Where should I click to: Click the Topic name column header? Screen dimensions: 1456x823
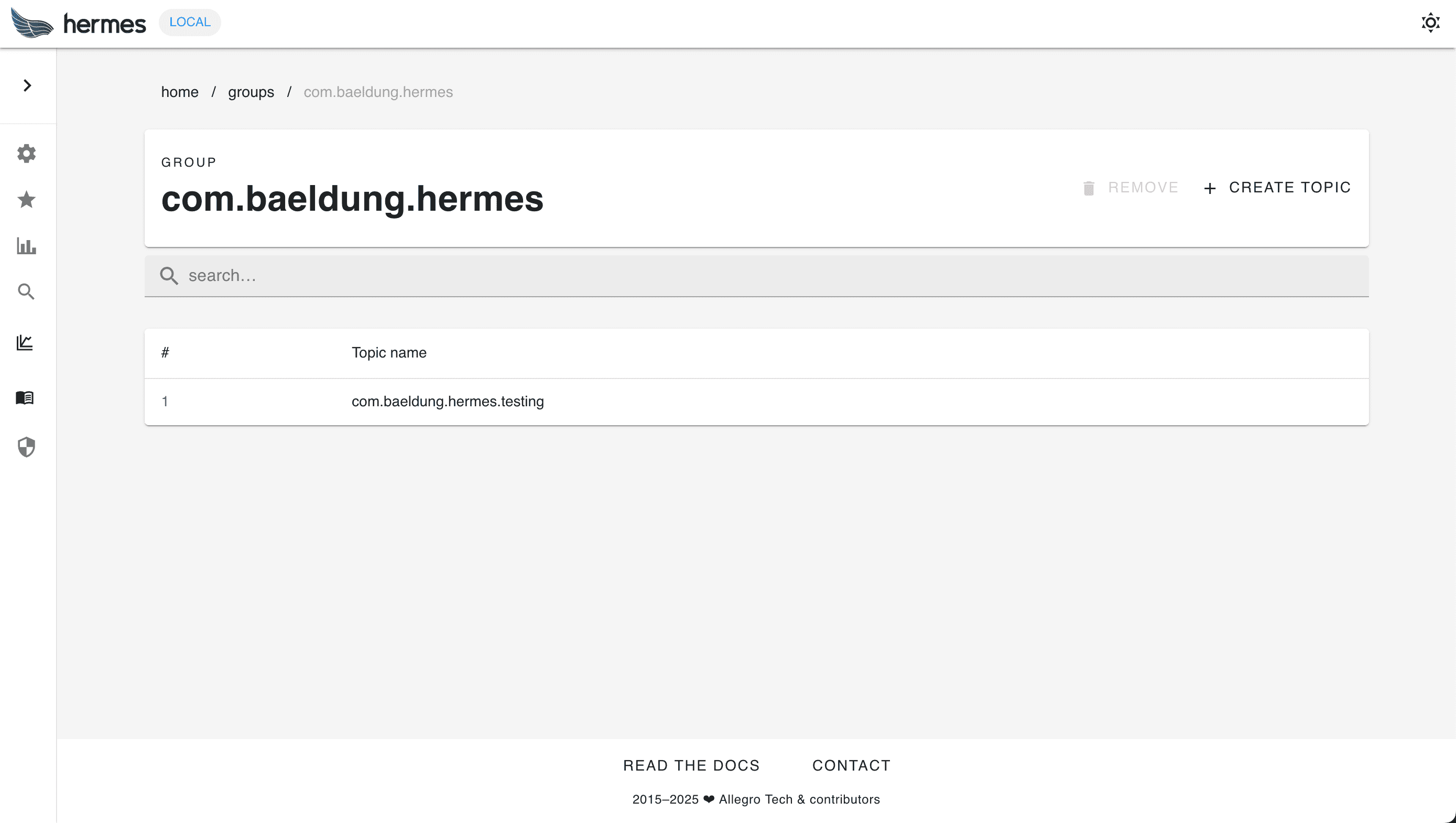coord(389,353)
